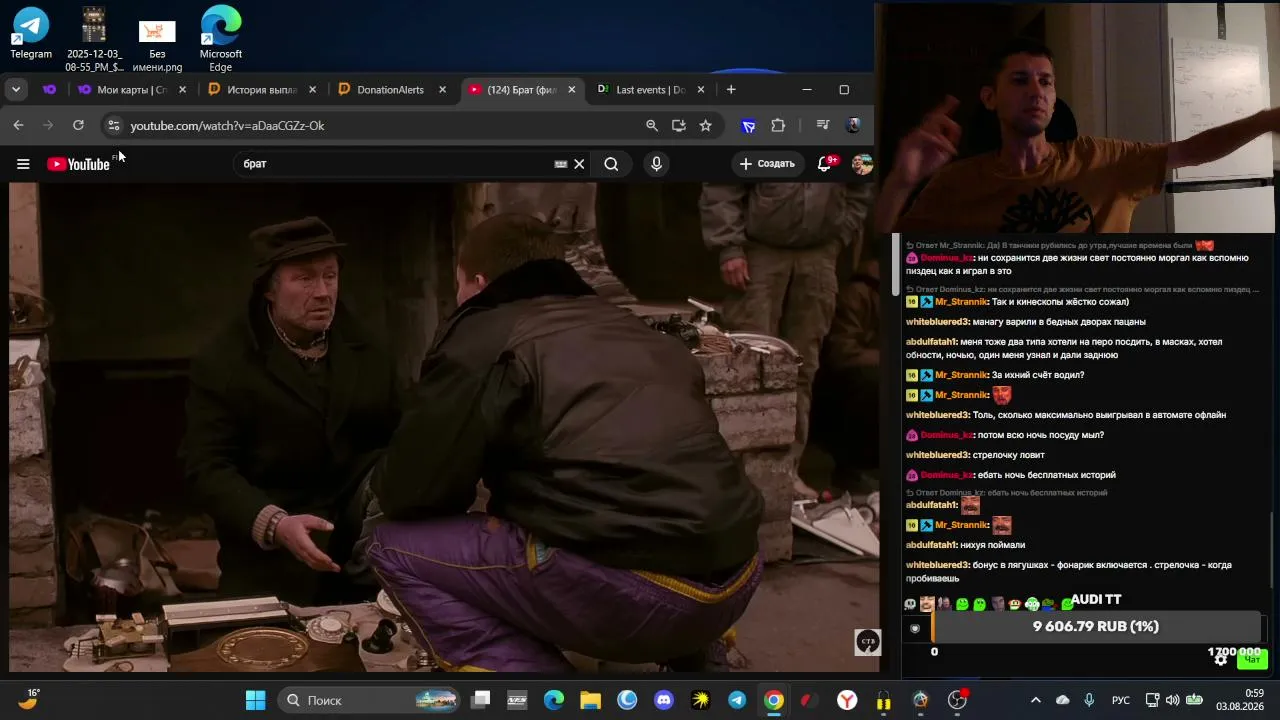
Task: Open the YouTube guide hamburger menu
Action: (23, 164)
